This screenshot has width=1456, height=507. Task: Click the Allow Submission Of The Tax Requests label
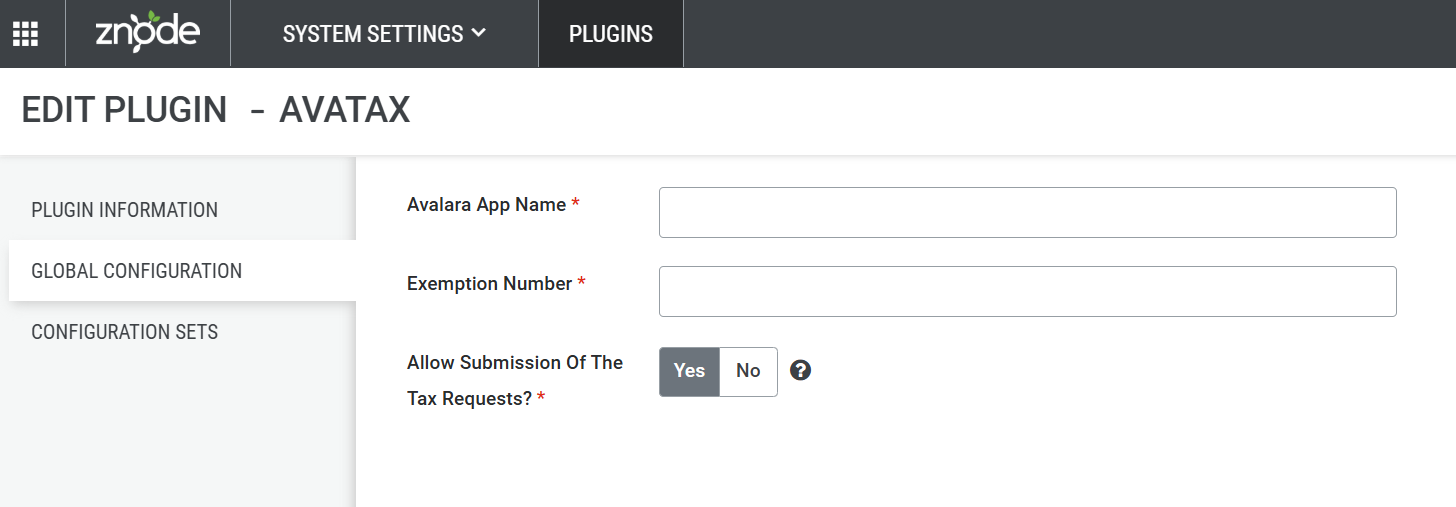[515, 380]
